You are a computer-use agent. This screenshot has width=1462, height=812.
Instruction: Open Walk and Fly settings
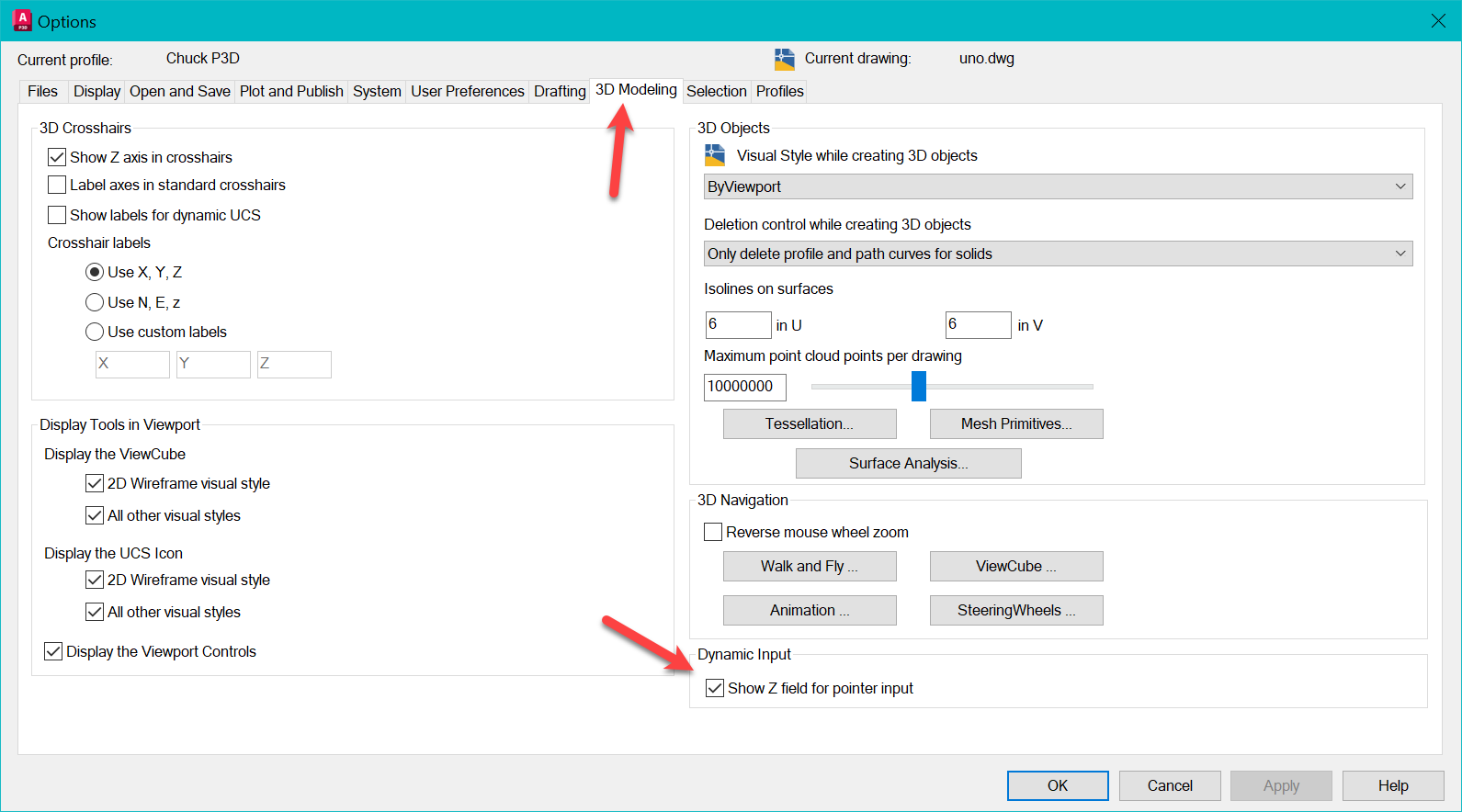(x=810, y=566)
